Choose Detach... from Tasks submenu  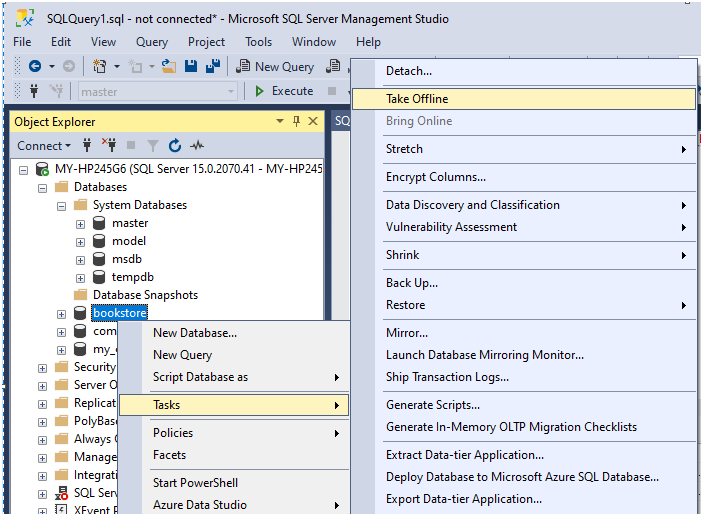524,71
